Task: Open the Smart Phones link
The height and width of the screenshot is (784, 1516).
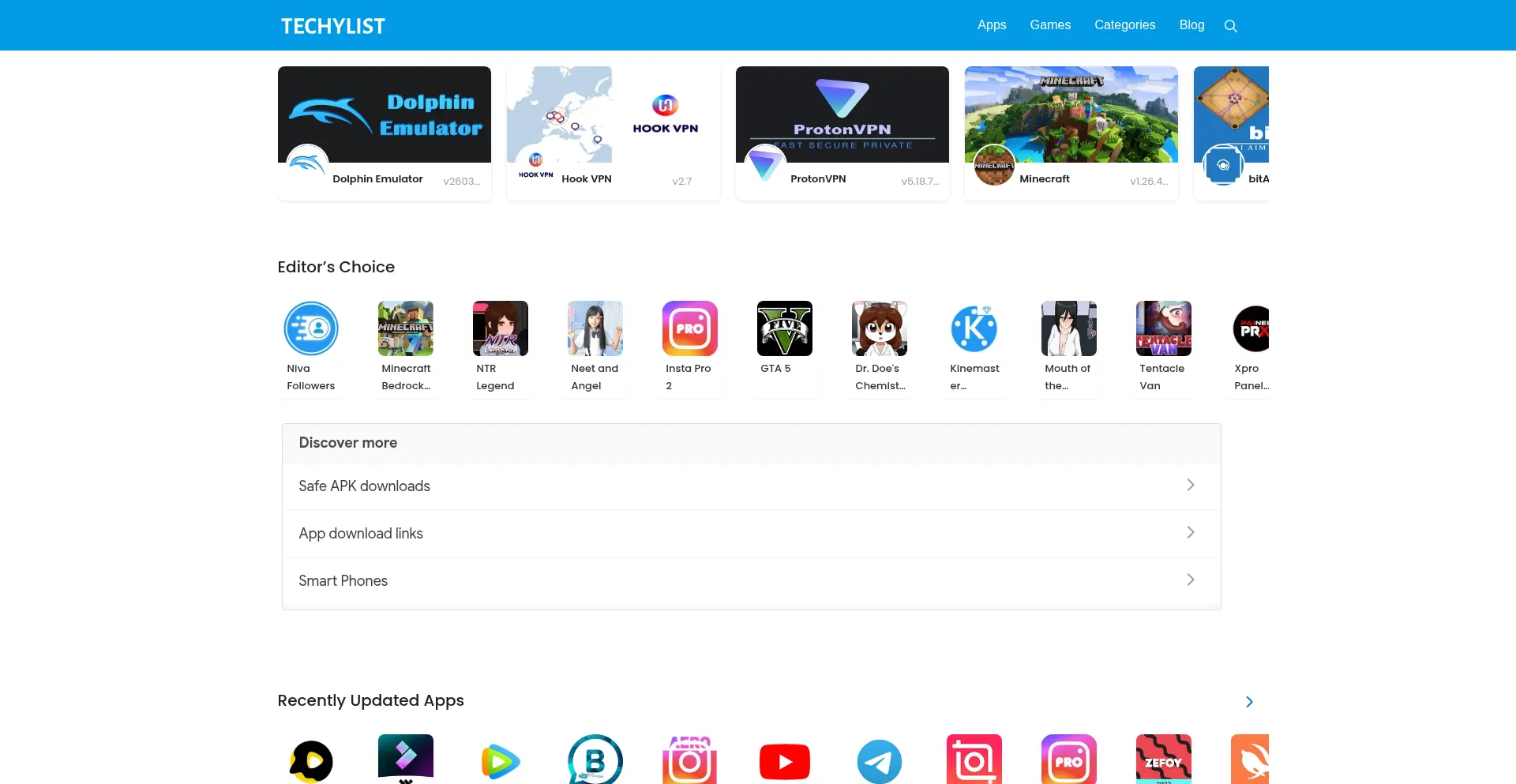Action: (x=343, y=580)
